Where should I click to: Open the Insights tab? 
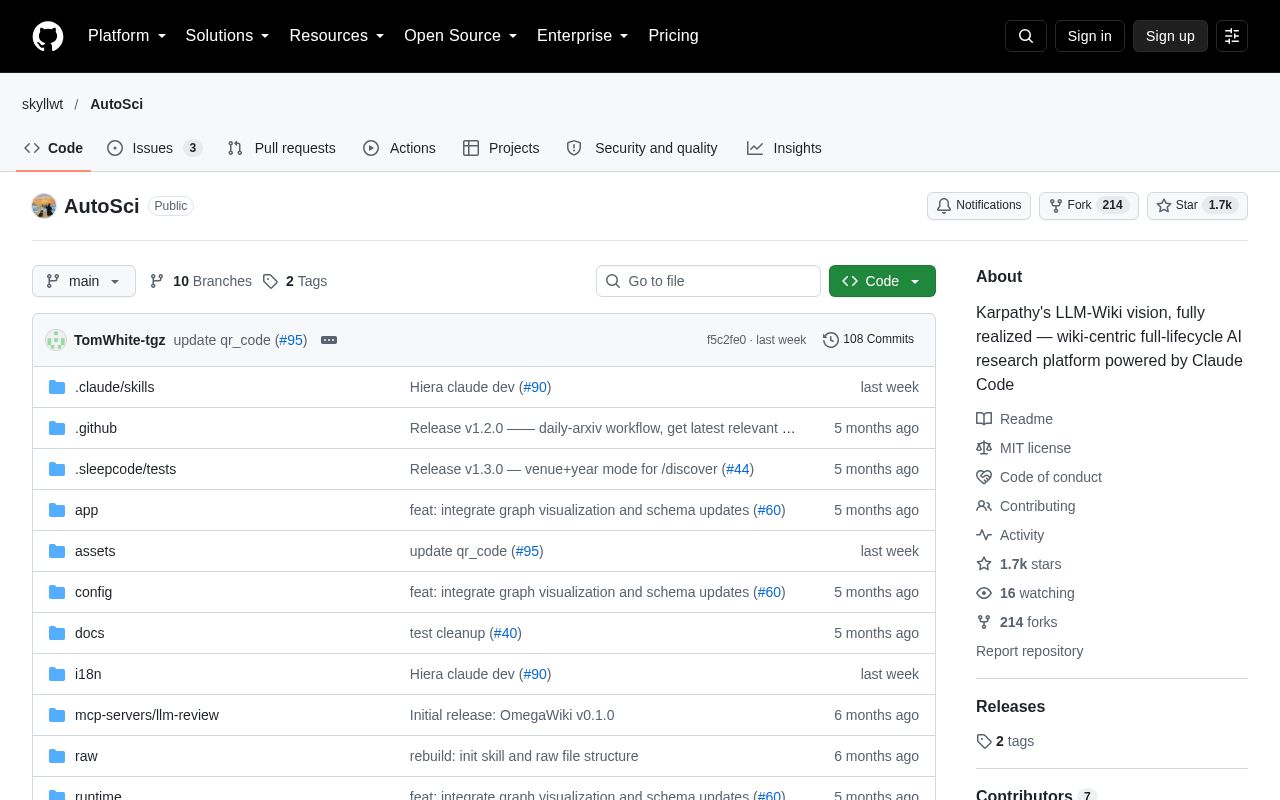(x=784, y=148)
